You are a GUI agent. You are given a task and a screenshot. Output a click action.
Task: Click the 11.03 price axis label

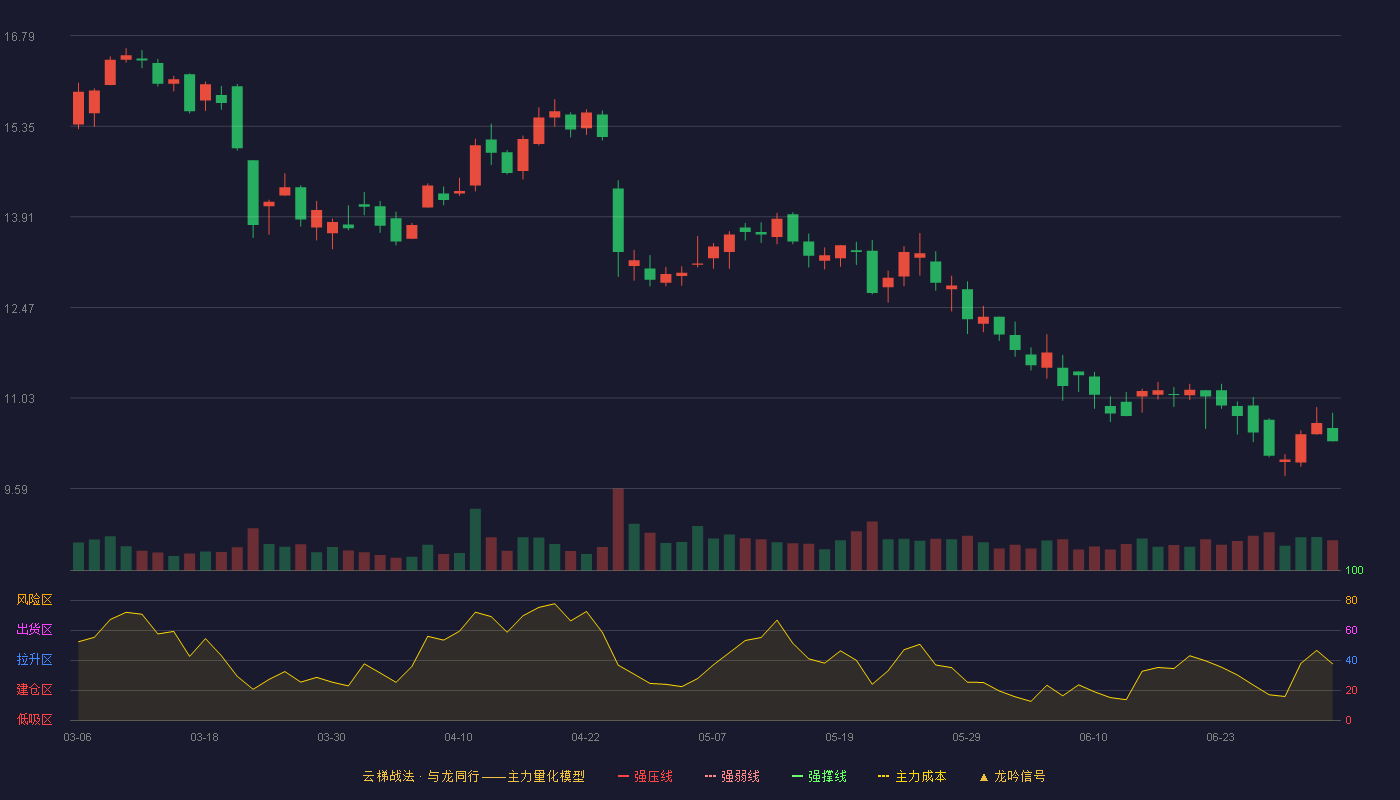point(19,399)
